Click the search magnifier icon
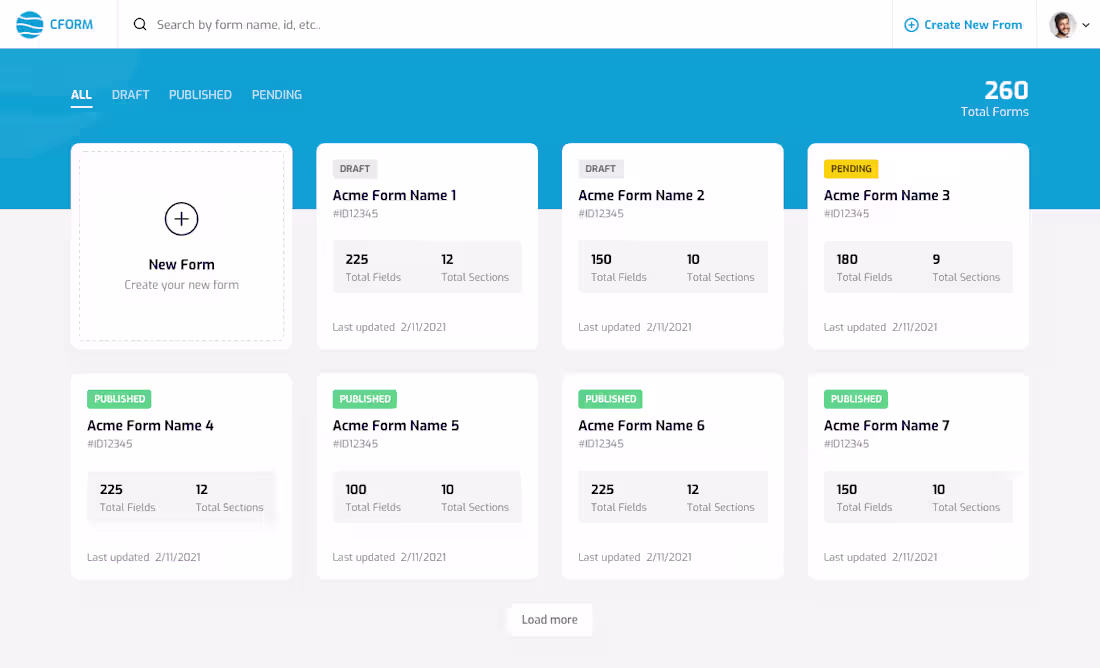The width and height of the screenshot is (1100, 668). [x=140, y=25]
